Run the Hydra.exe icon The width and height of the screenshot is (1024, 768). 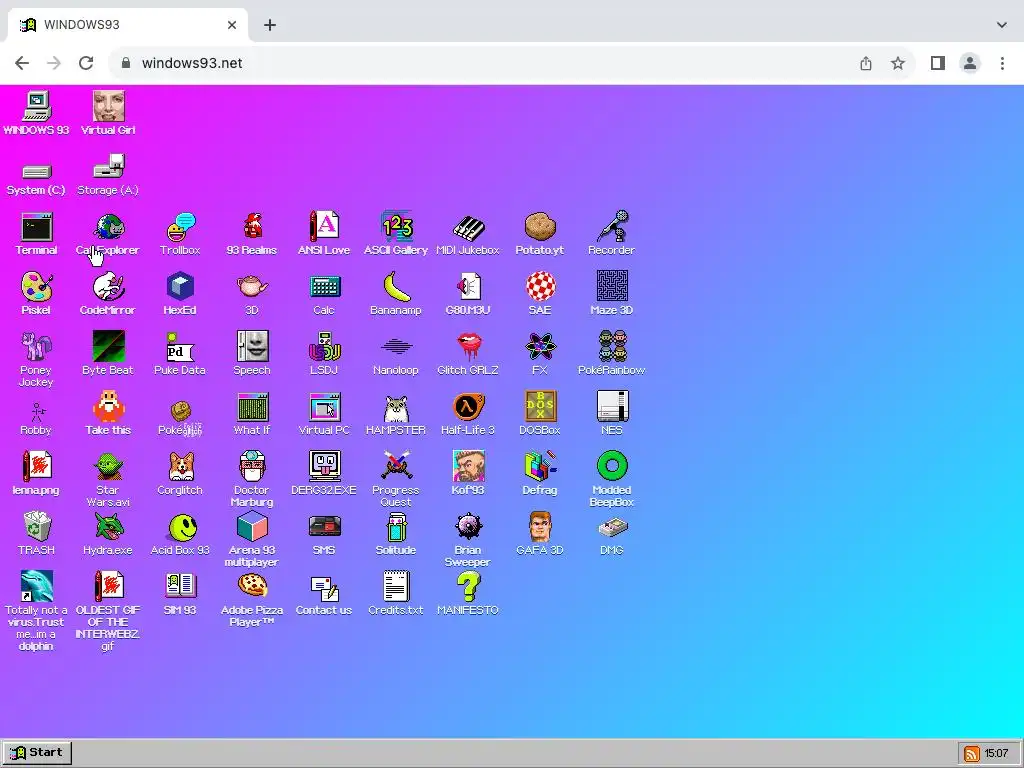coord(108,527)
